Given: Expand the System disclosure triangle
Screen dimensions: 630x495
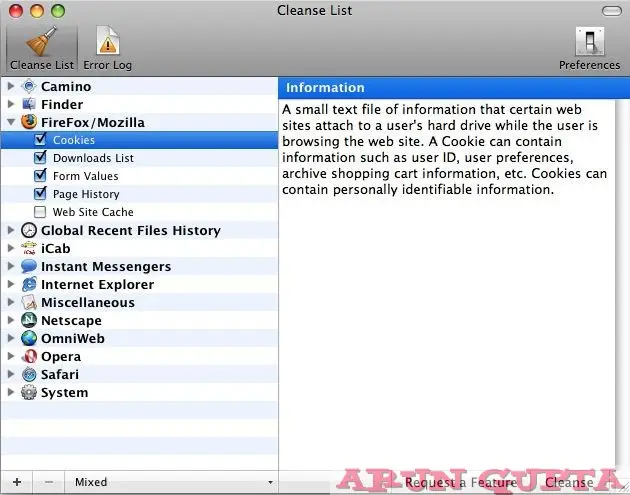Looking at the screenshot, I should coord(11,392).
